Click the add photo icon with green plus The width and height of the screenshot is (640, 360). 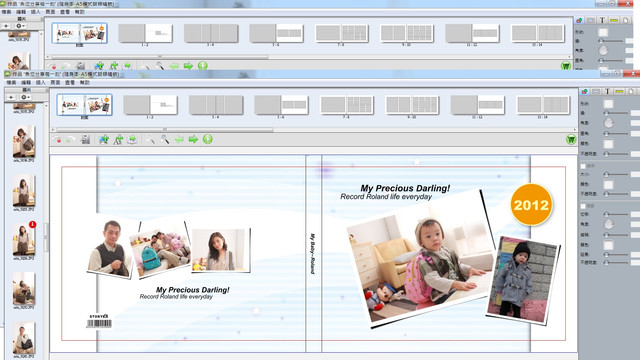(104, 139)
